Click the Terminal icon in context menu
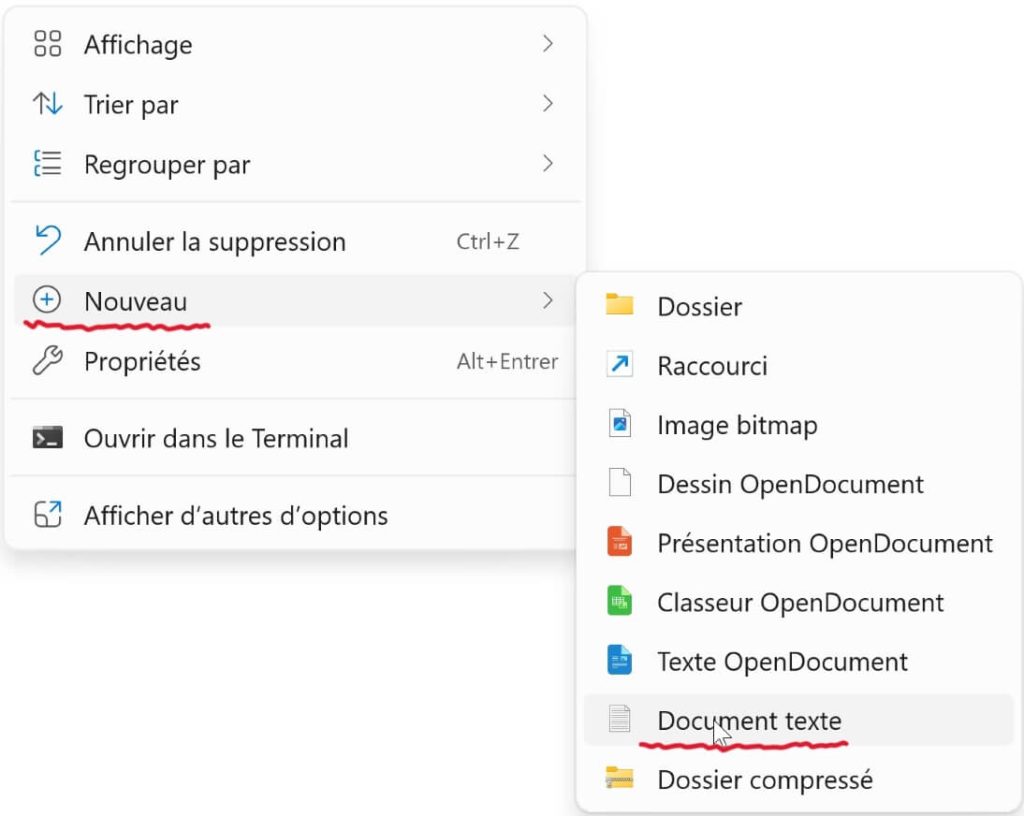The image size is (1024, 816). click(x=48, y=438)
